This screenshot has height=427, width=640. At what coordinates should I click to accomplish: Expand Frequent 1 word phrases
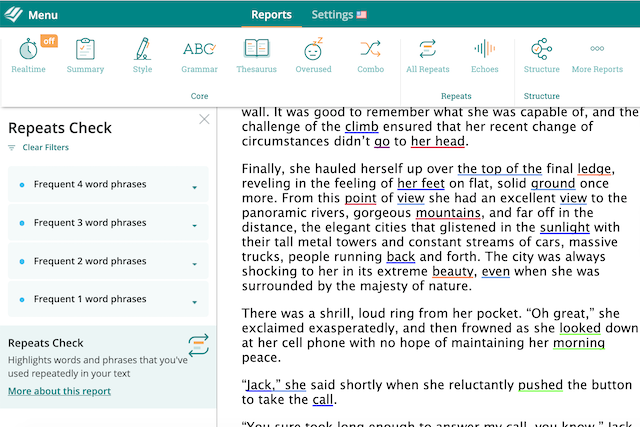click(x=108, y=299)
